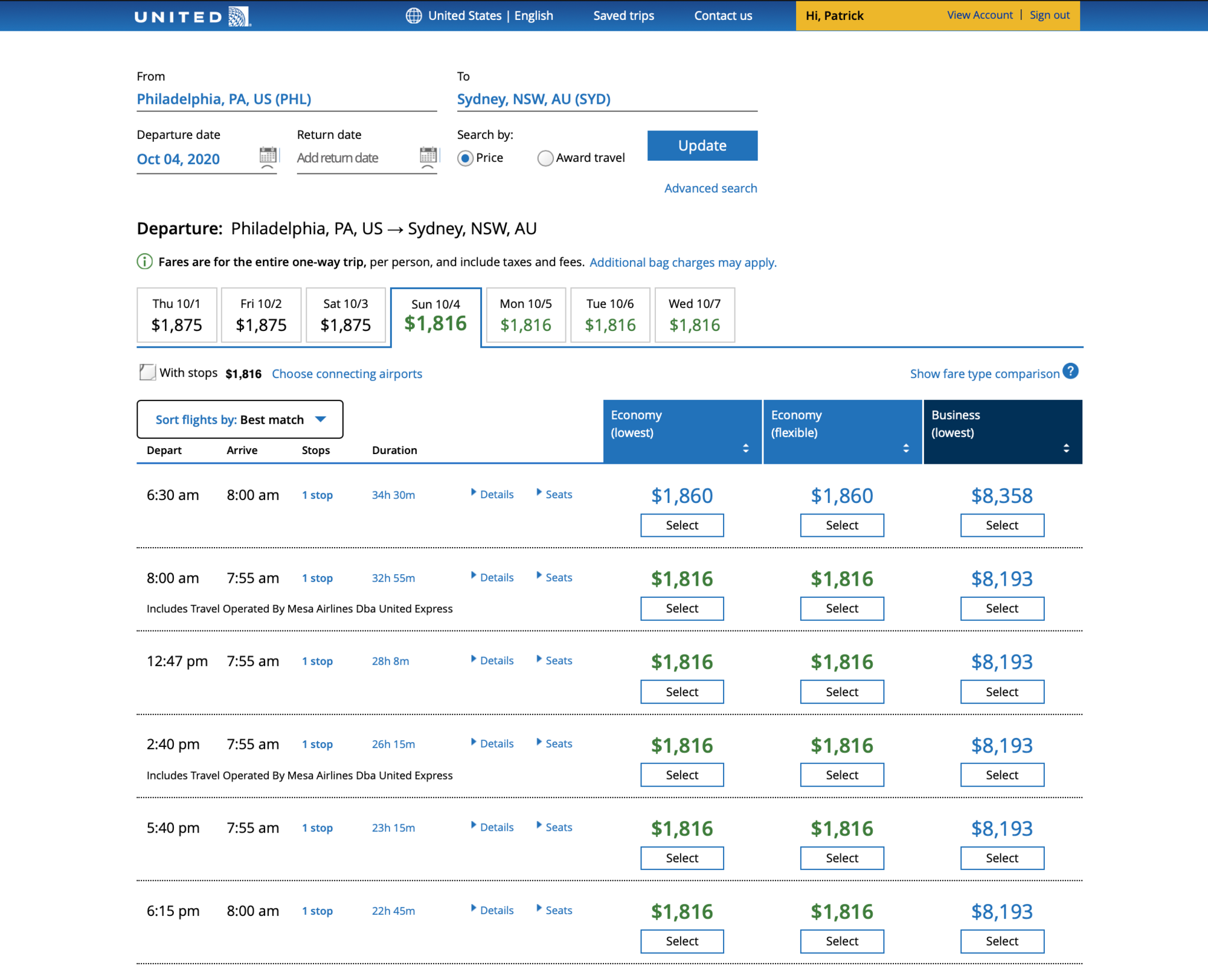The image size is (1208, 980).
Task: Click the globe language icon
Action: pyautogui.click(x=414, y=16)
